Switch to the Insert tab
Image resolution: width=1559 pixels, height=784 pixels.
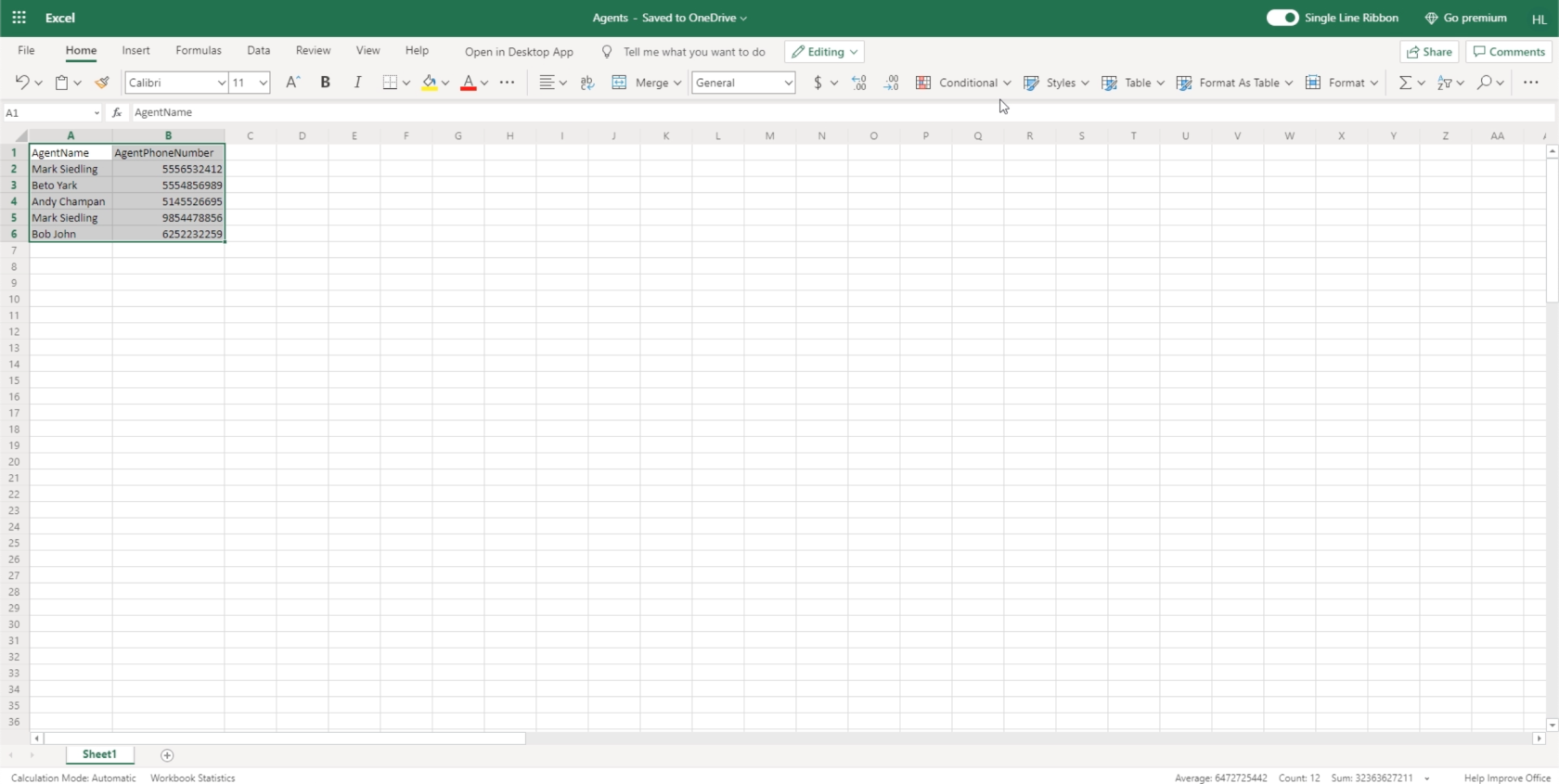click(x=135, y=50)
